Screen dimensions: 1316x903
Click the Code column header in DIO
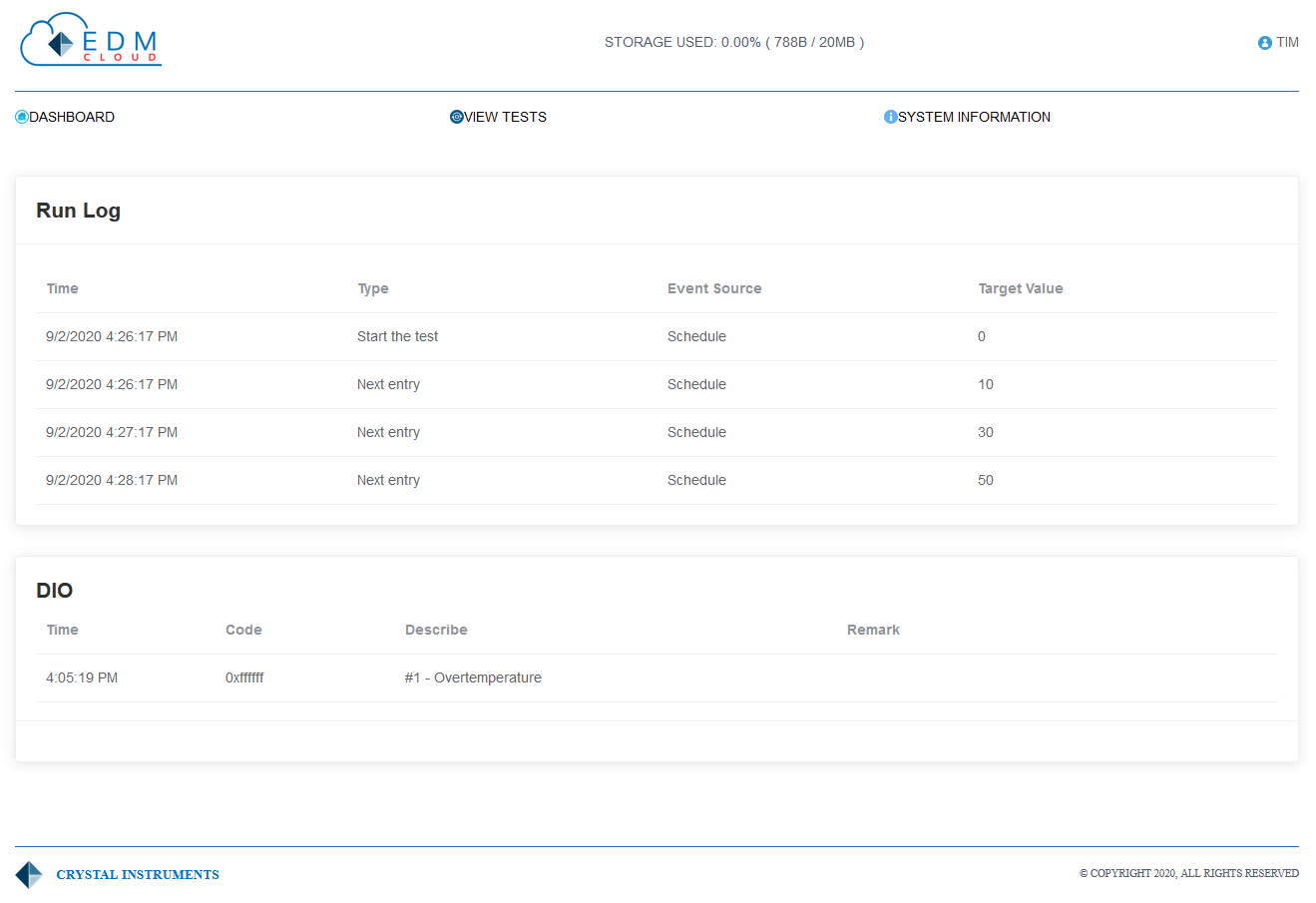243,630
